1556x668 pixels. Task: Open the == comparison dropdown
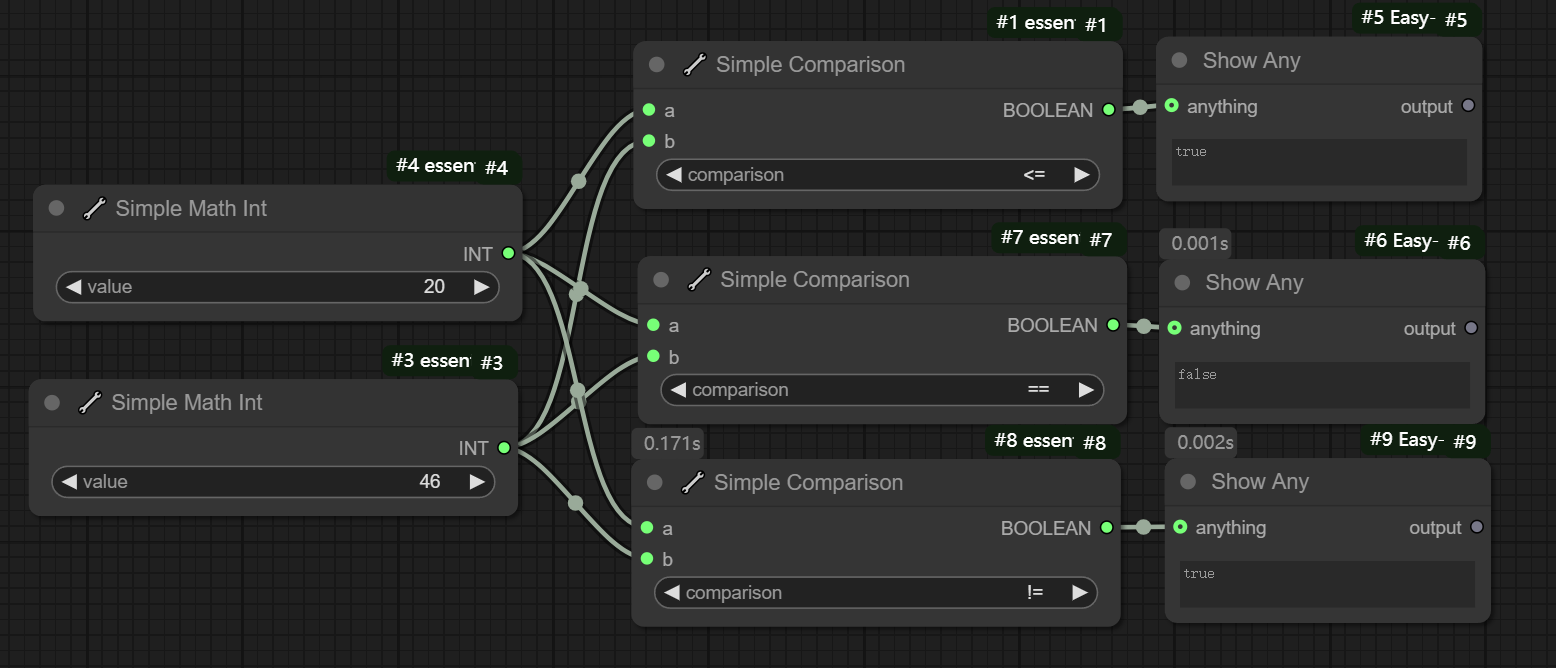(881, 390)
